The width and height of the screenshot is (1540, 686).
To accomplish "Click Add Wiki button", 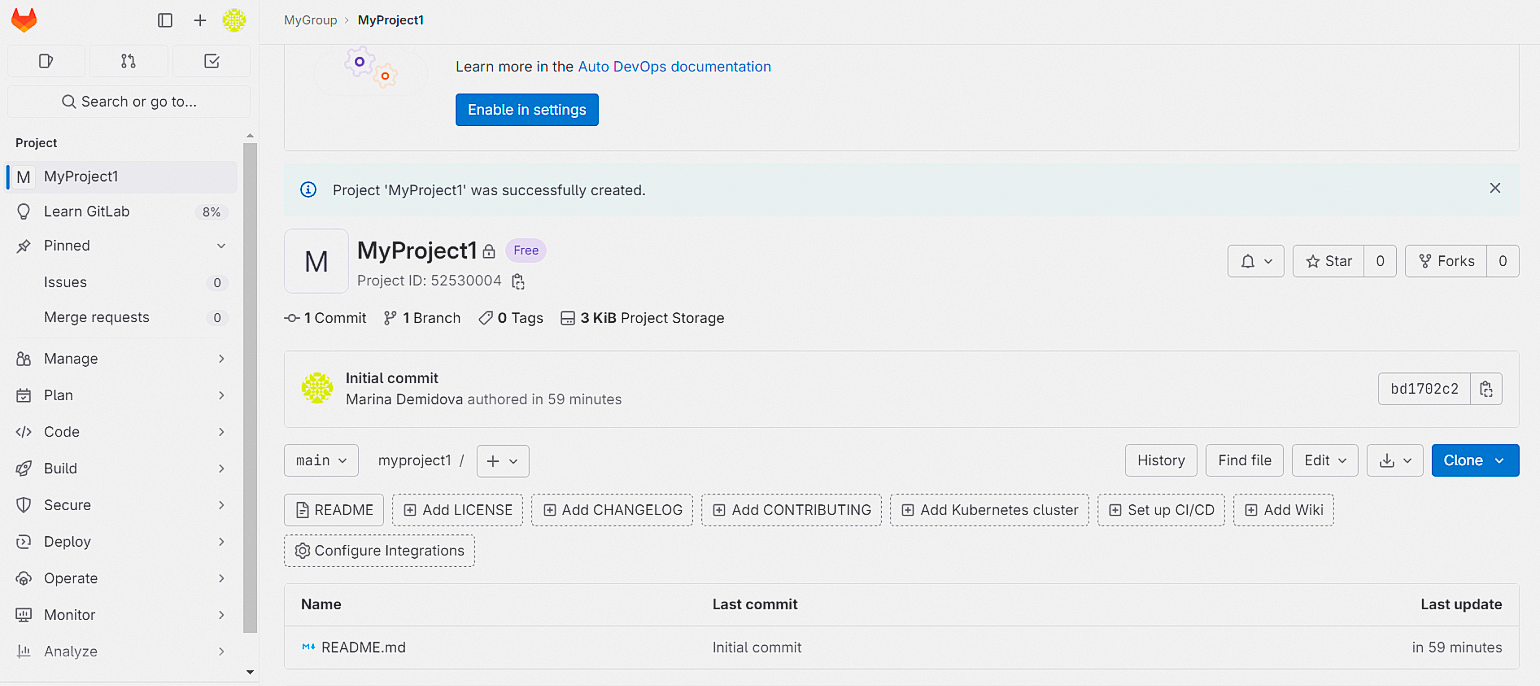I will (1284, 510).
